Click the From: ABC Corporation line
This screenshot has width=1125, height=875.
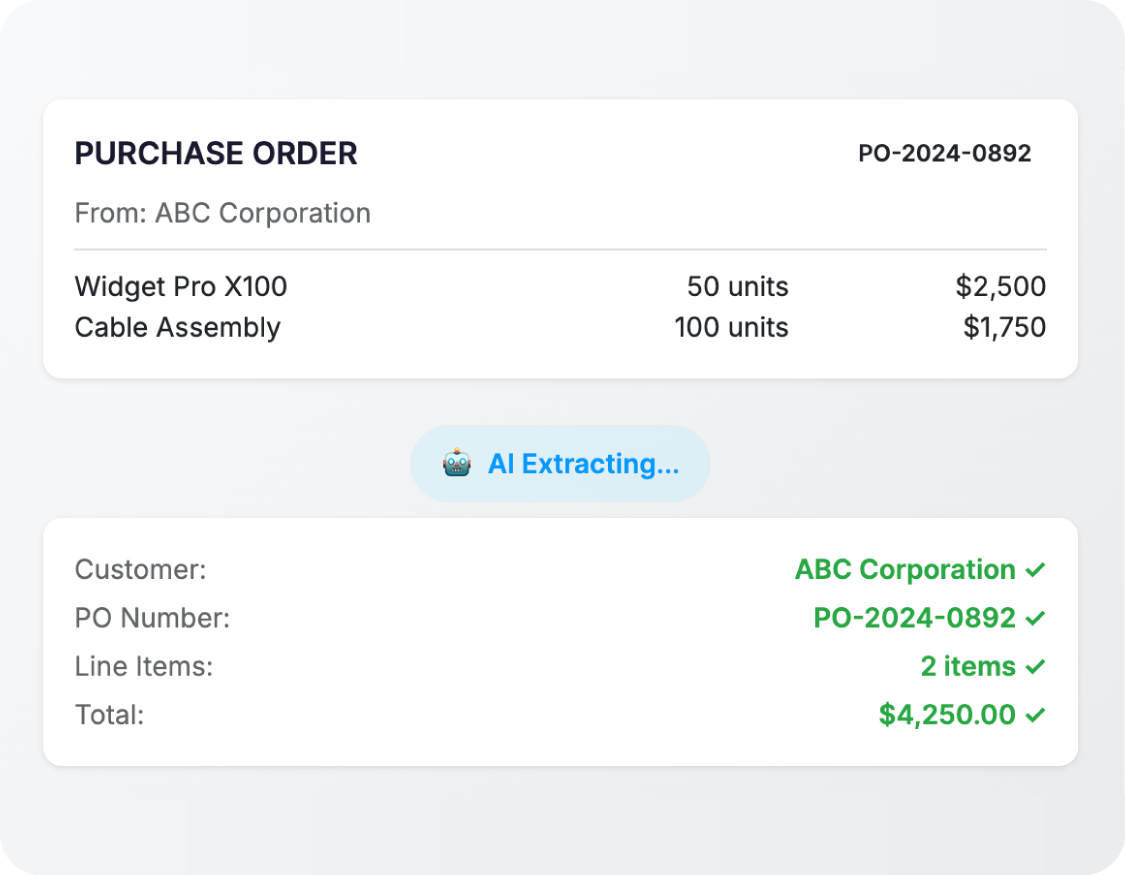click(223, 213)
